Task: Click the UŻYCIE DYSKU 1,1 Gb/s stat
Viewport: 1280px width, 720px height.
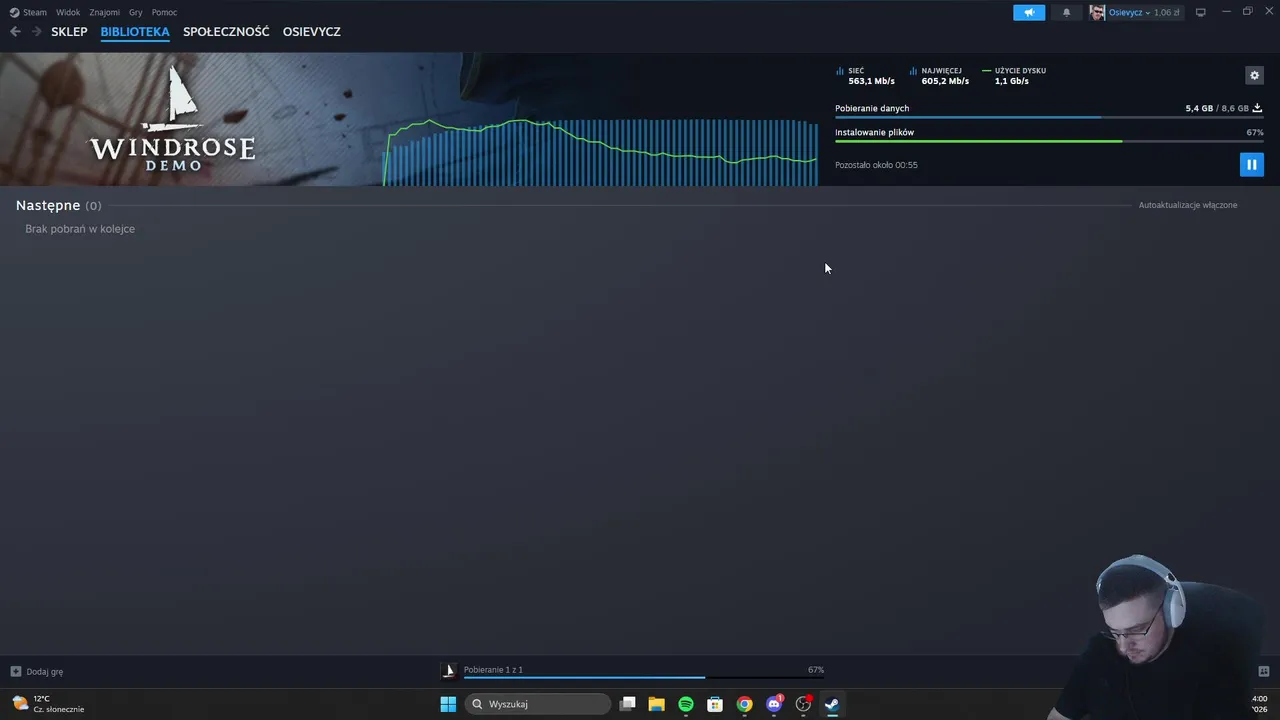Action: [1014, 76]
